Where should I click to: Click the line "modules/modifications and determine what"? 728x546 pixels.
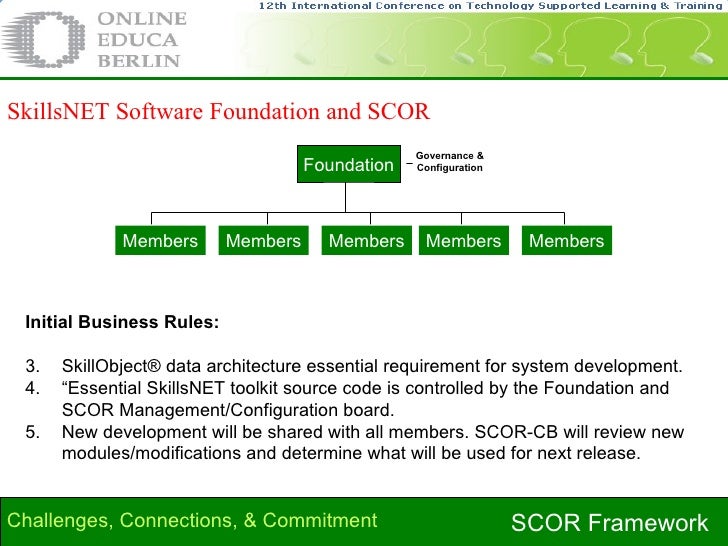tap(351, 453)
